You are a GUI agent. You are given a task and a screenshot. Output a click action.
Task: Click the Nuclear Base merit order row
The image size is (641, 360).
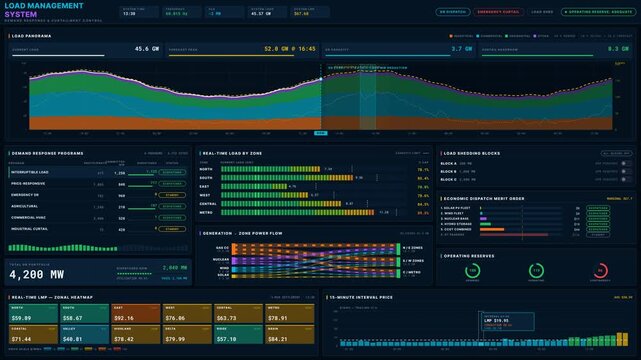click(x=525, y=219)
